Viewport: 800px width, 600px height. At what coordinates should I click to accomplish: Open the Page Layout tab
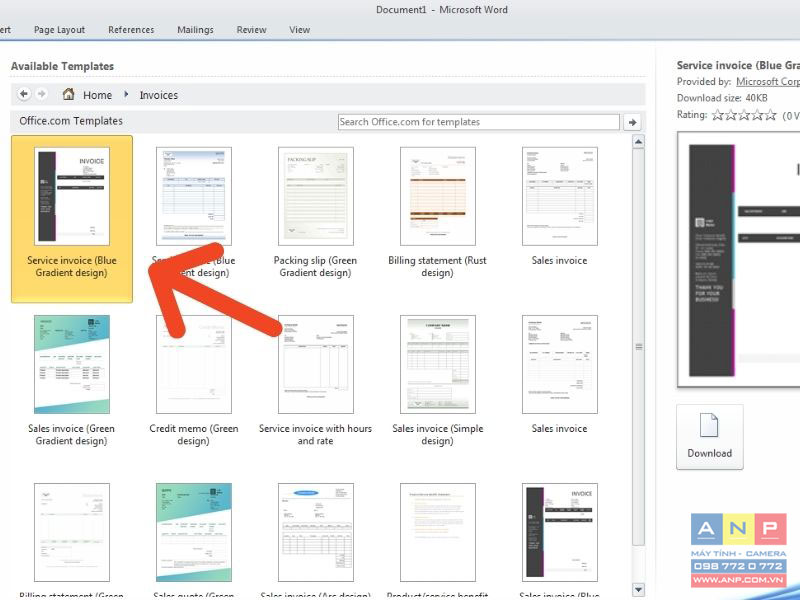(59, 30)
